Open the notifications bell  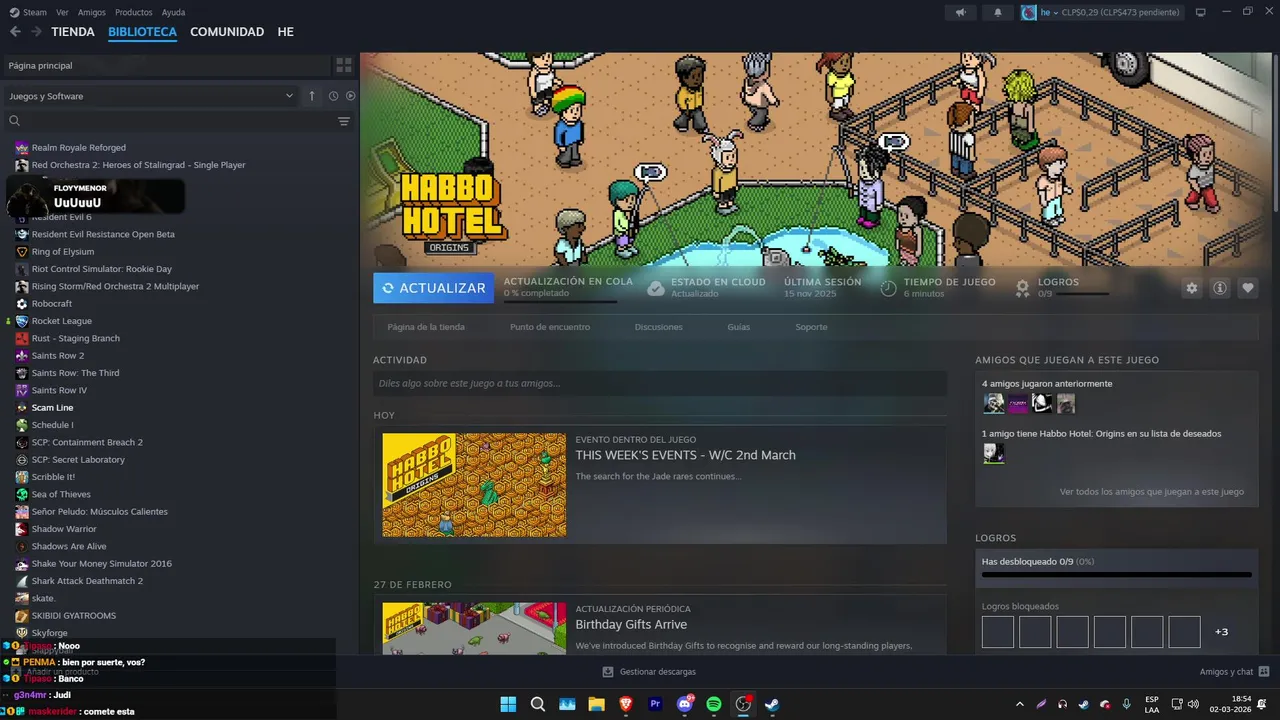point(997,12)
